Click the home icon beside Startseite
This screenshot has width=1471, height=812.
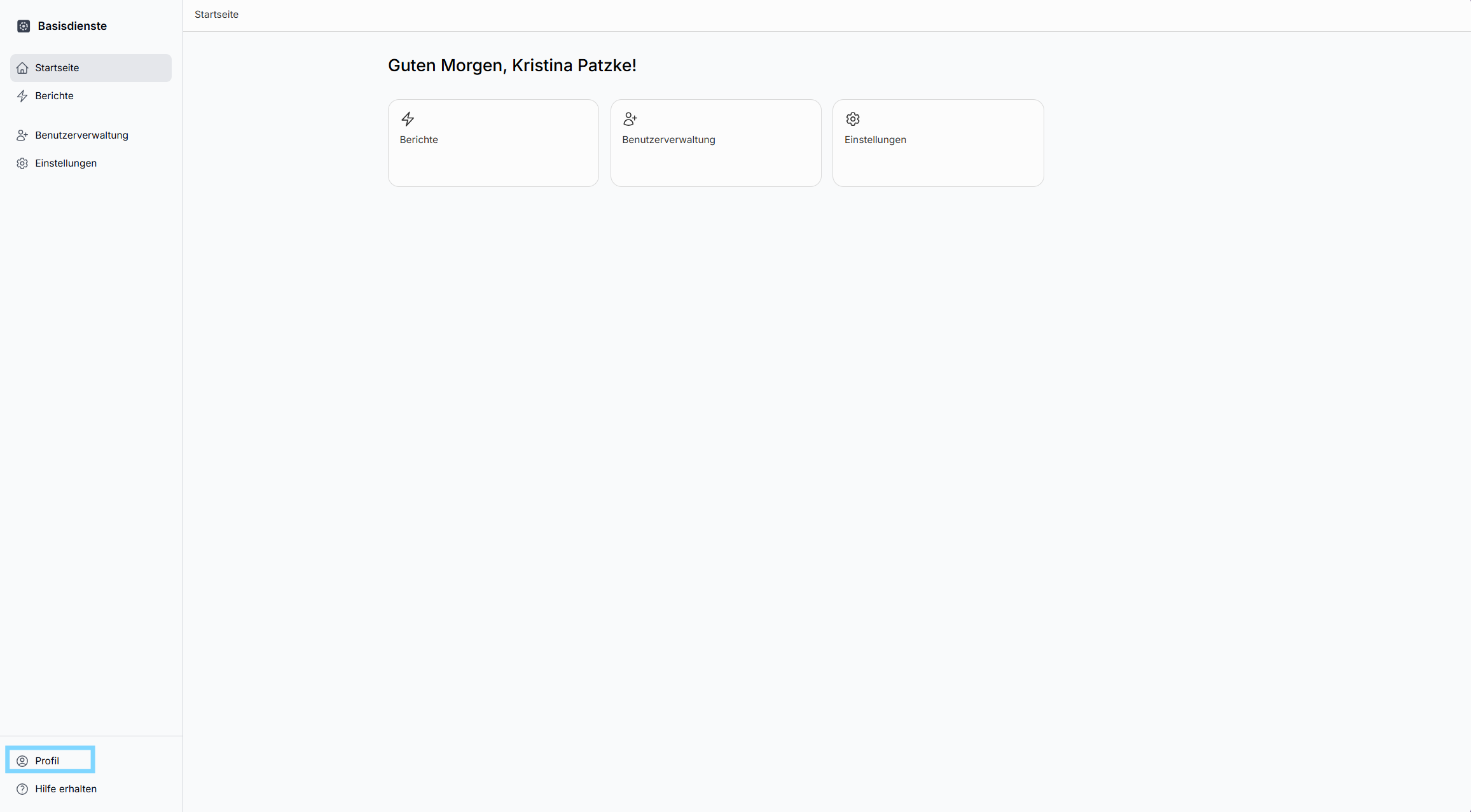click(x=22, y=68)
